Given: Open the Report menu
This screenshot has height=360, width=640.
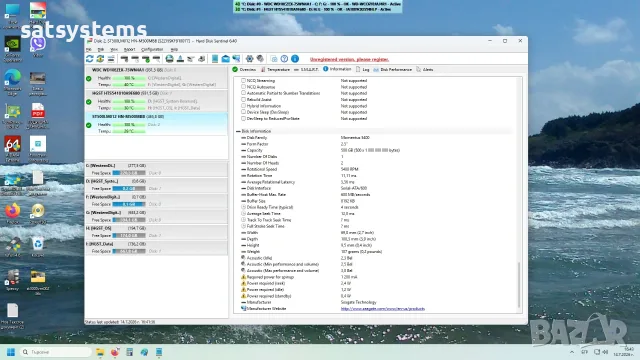Looking at the screenshot, I should pyautogui.click(x=129, y=49).
